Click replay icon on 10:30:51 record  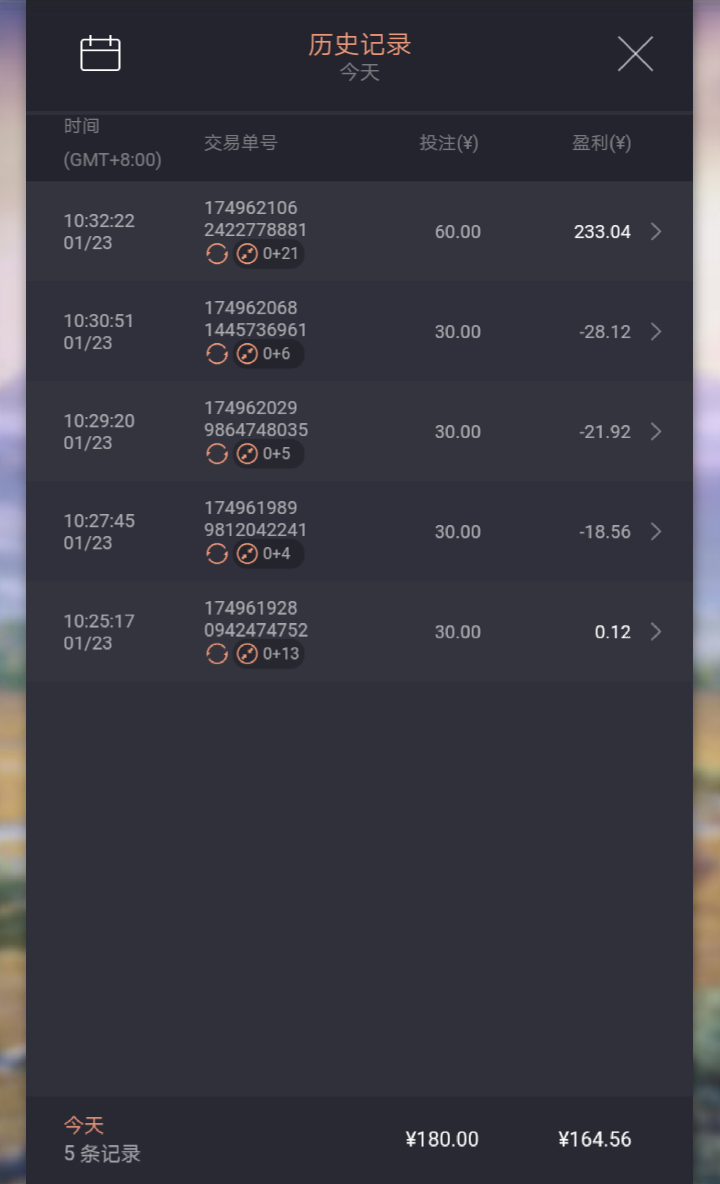[x=217, y=353]
